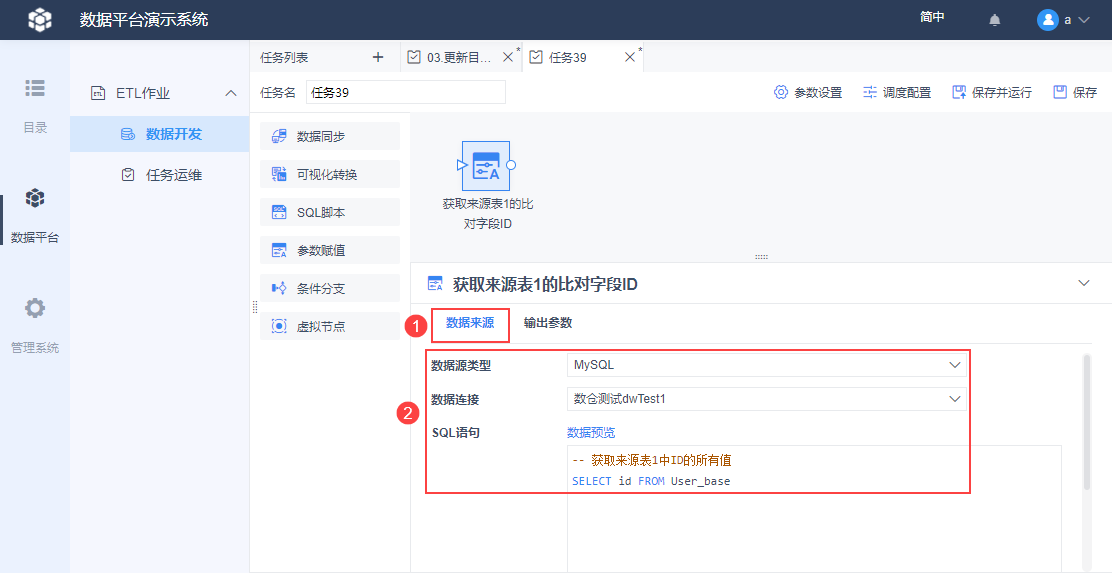Open the notification bell

(x=994, y=20)
